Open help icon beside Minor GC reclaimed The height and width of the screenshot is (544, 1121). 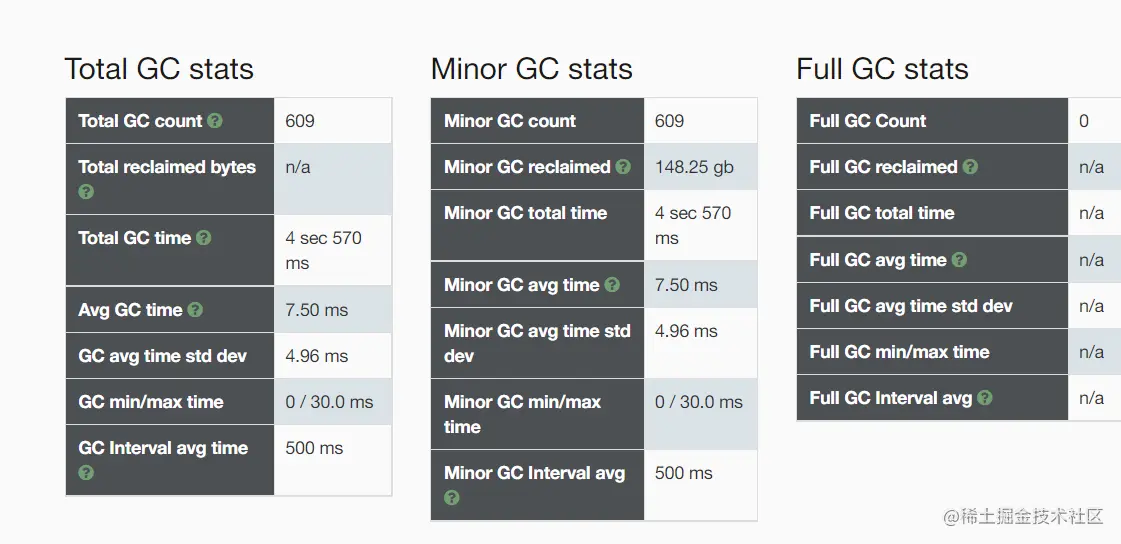click(623, 167)
